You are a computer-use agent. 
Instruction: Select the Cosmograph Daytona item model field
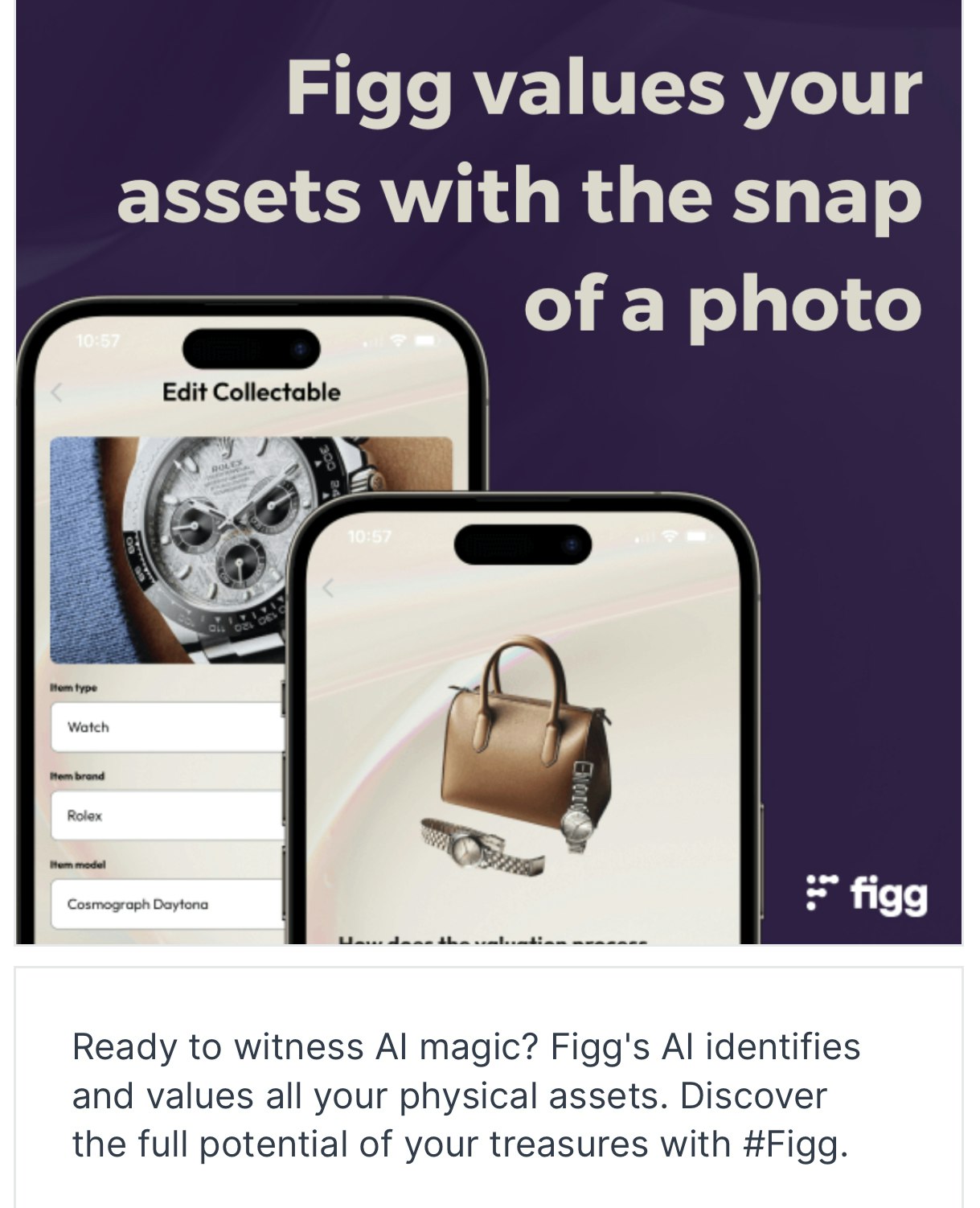point(167,904)
